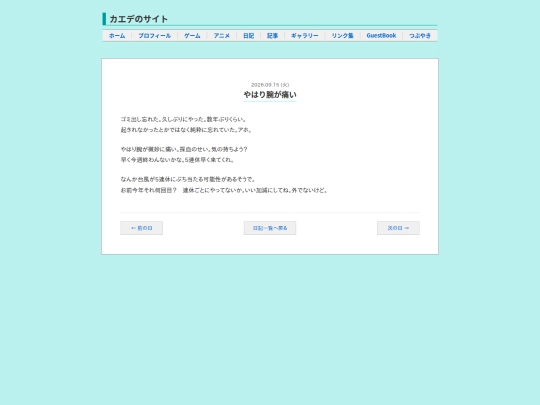Go to previous day with ← 前の日
The height and width of the screenshot is (405, 540).
[x=142, y=228]
